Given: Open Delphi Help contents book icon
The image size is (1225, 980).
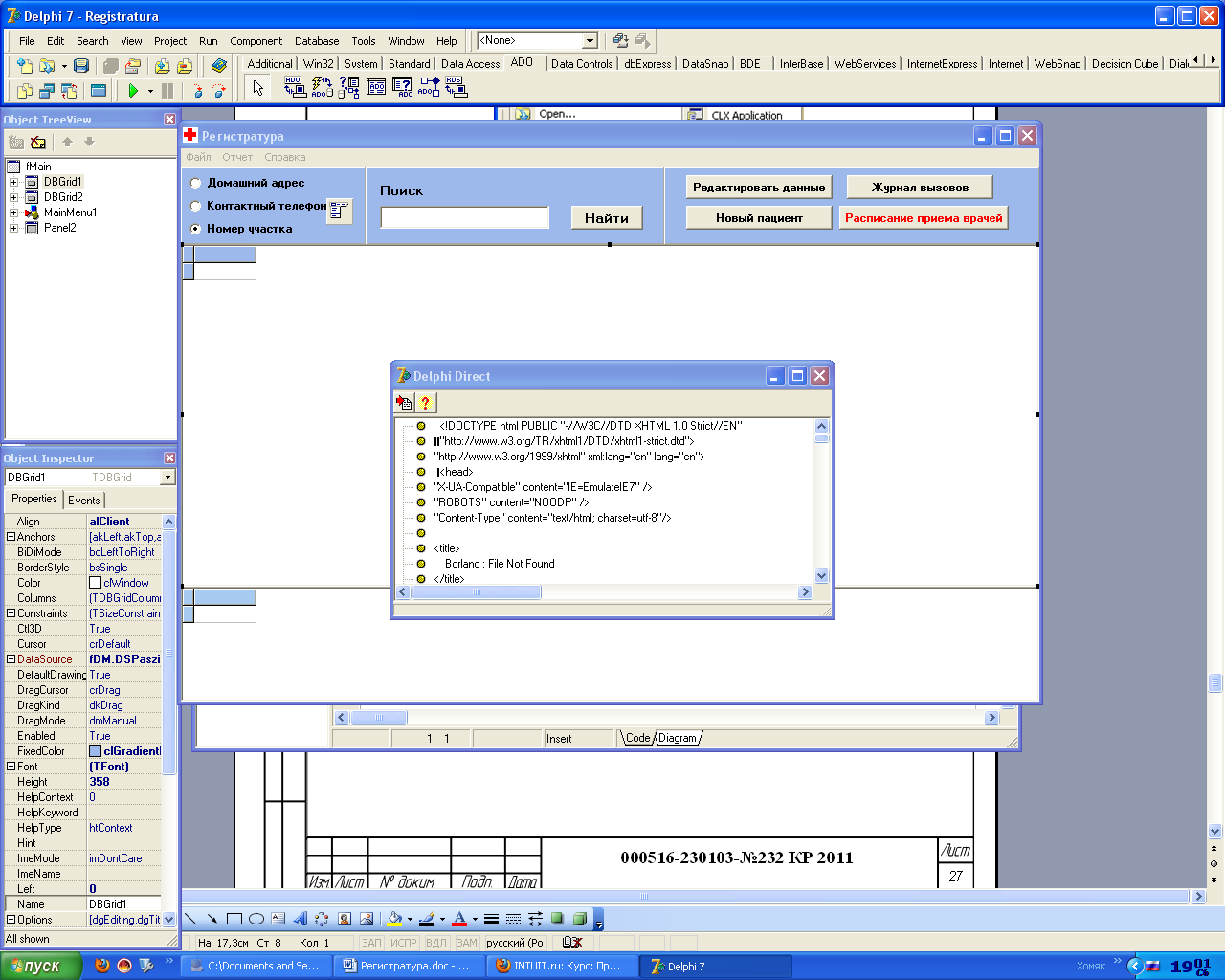Looking at the screenshot, I should 219,66.
